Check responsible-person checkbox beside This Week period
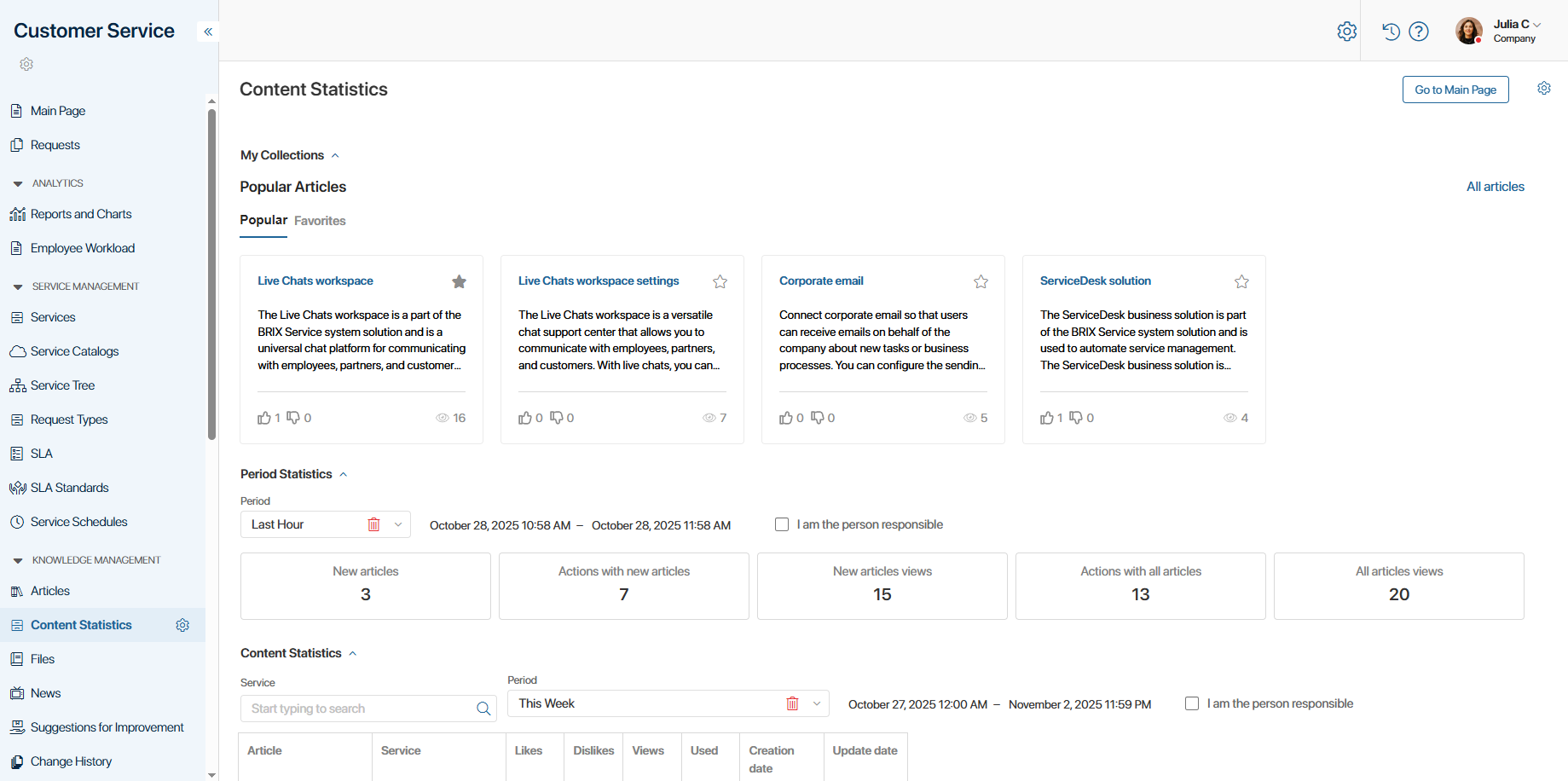This screenshot has height=781, width=1568. tap(1192, 703)
